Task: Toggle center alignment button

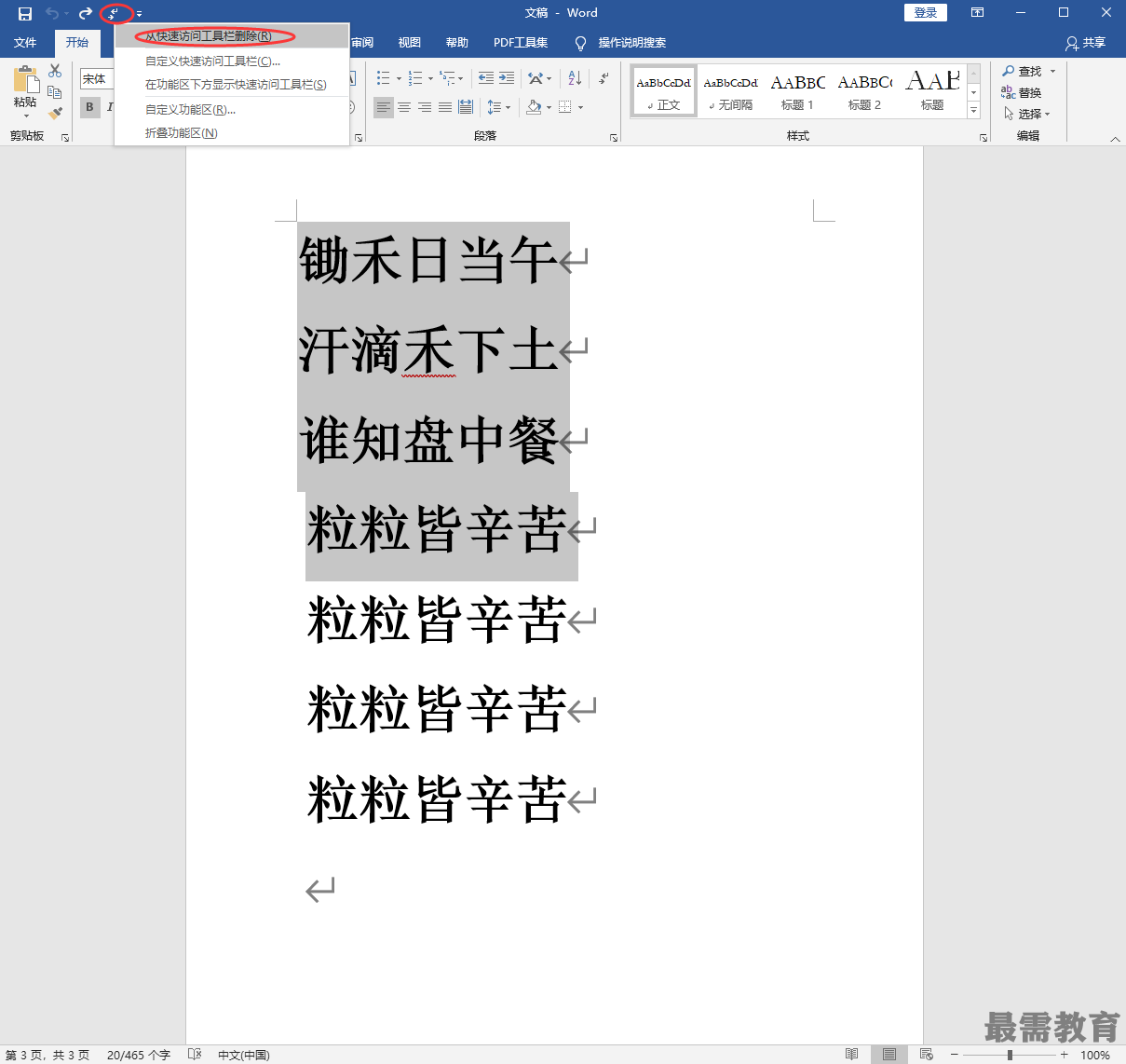Action: coord(404,107)
